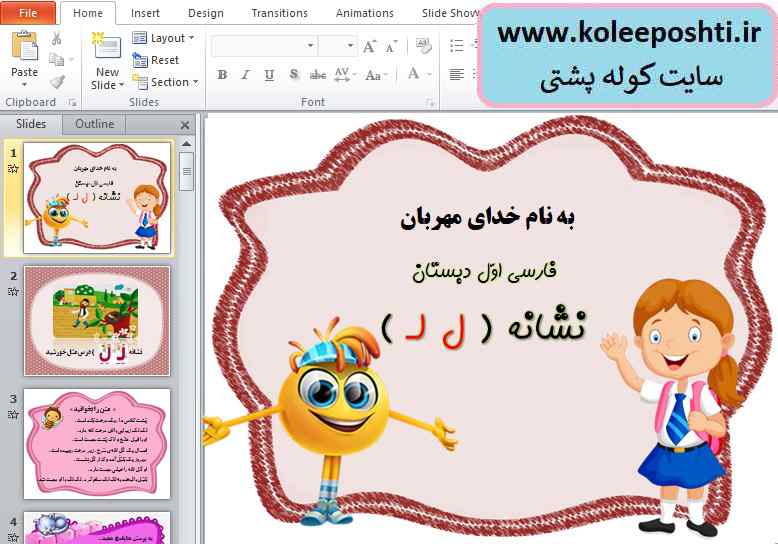Increase font size with grow font icon
This screenshot has width=778, height=544.
369,47
